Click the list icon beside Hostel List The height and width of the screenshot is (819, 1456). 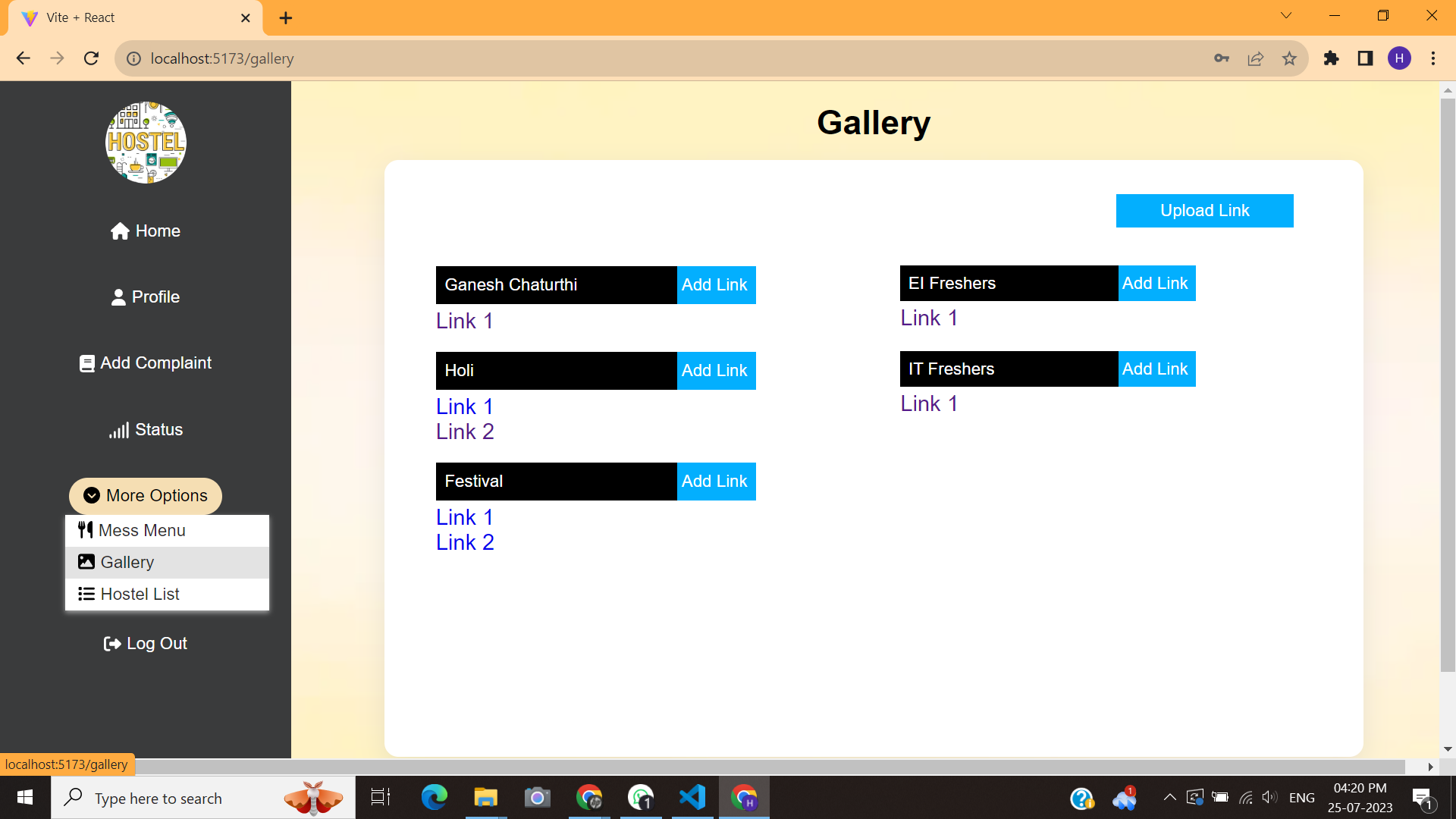(86, 594)
